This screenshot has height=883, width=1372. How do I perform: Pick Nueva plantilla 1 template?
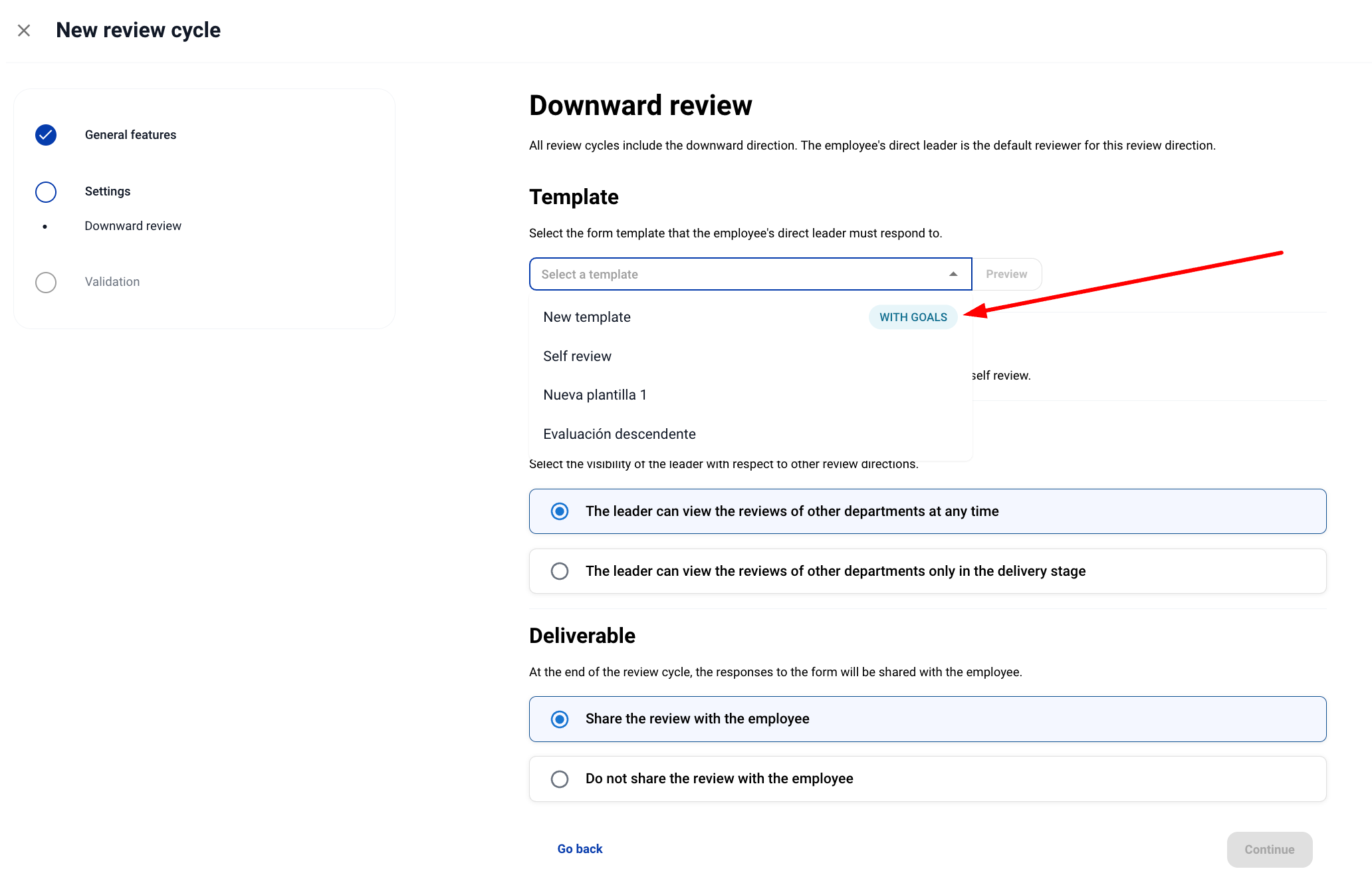click(x=595, y=395)
